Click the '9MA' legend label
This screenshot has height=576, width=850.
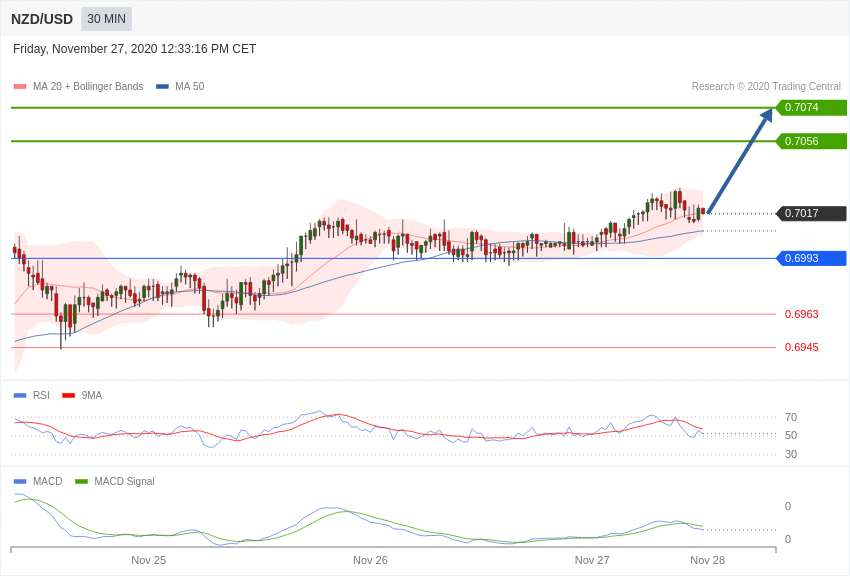92,396
